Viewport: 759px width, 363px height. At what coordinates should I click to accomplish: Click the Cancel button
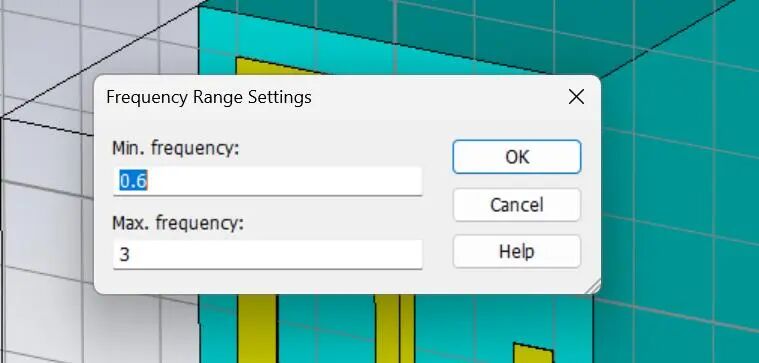(x=516, y=205)
